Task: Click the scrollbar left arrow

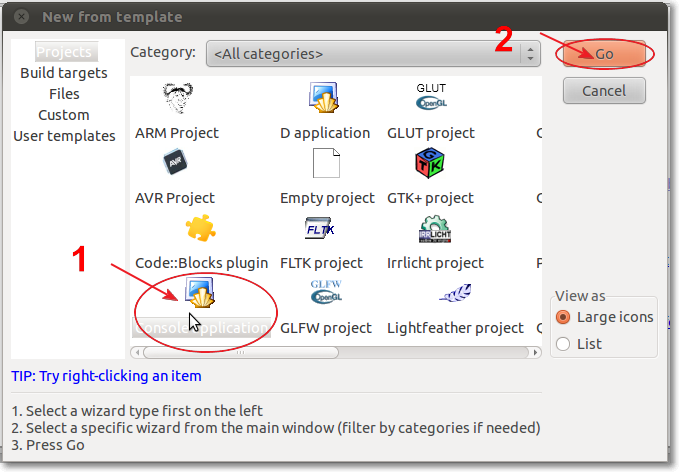Action: [137, 352]
